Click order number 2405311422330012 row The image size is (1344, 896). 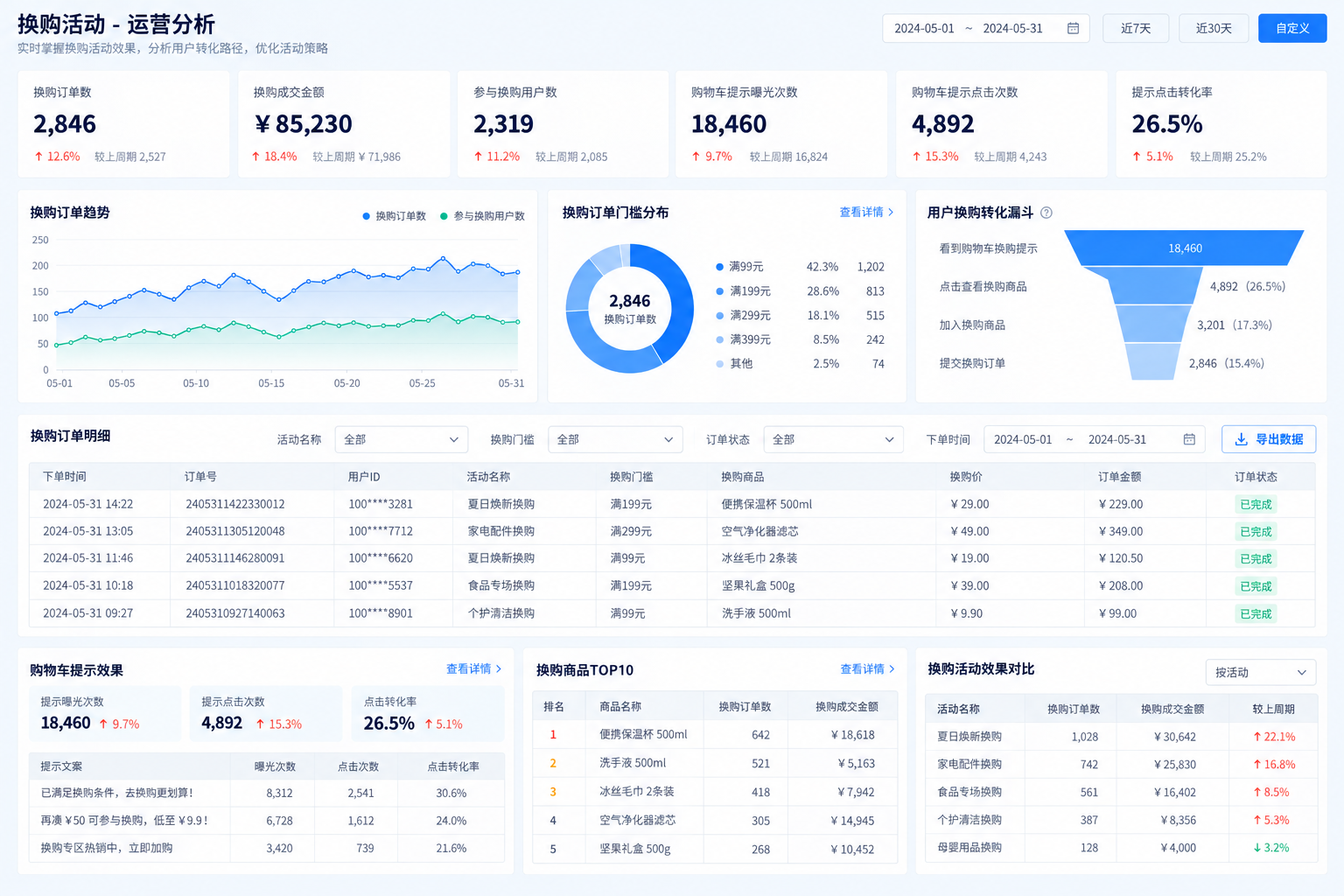click(x=672, y=504)
